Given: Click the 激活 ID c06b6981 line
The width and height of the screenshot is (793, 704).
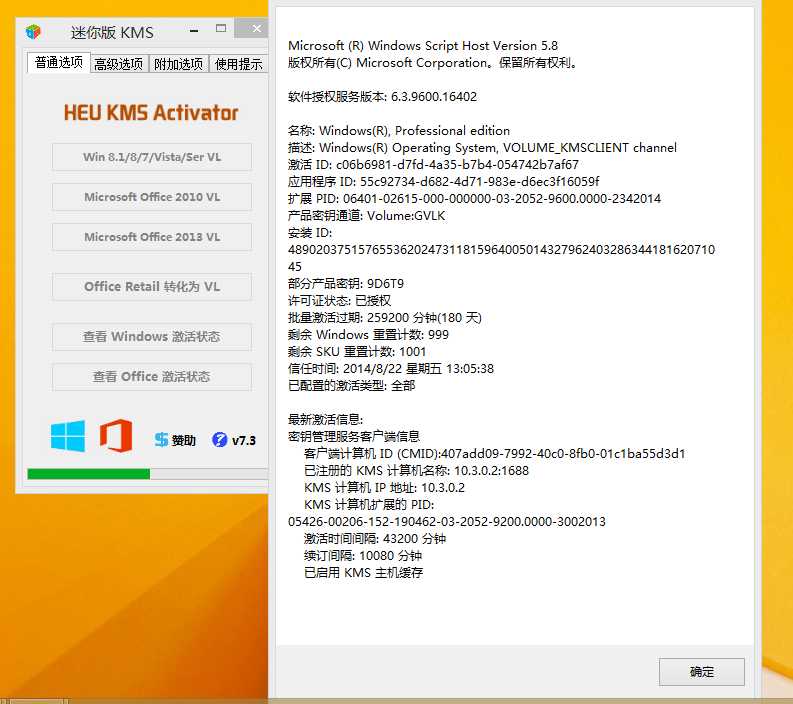Looking at the screenshot, I should point(433,164).
